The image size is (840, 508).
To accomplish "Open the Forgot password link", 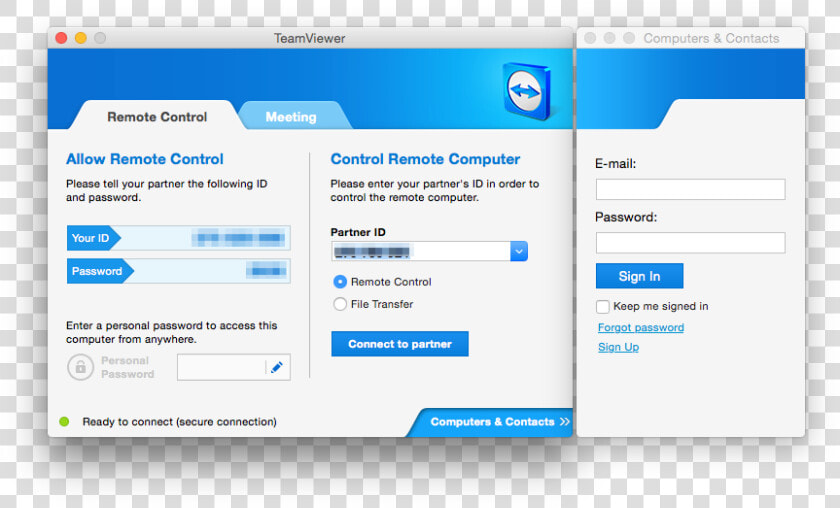I will pyautogui.click(x=641, y=327).
